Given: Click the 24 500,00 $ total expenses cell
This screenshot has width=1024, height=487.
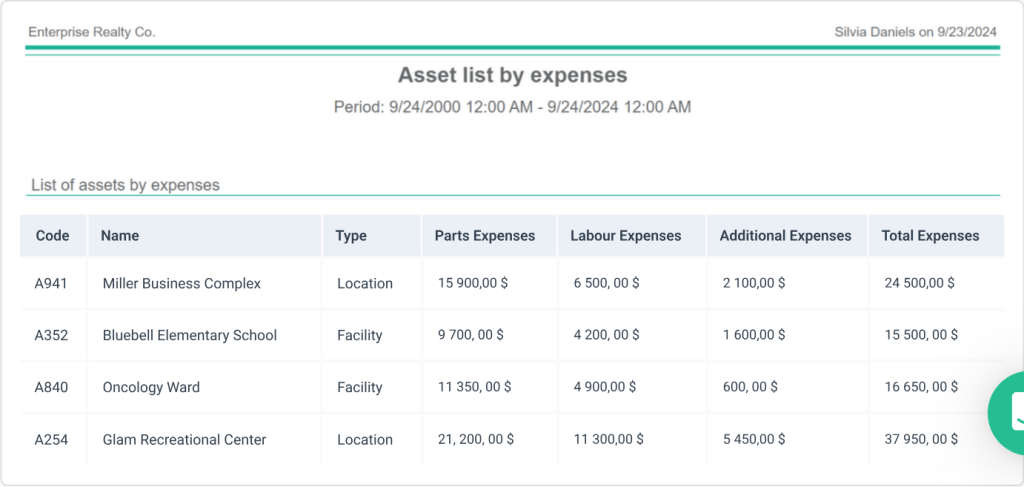Looking at the screenshot, I should pyautogui.click(x=919, y=284).
